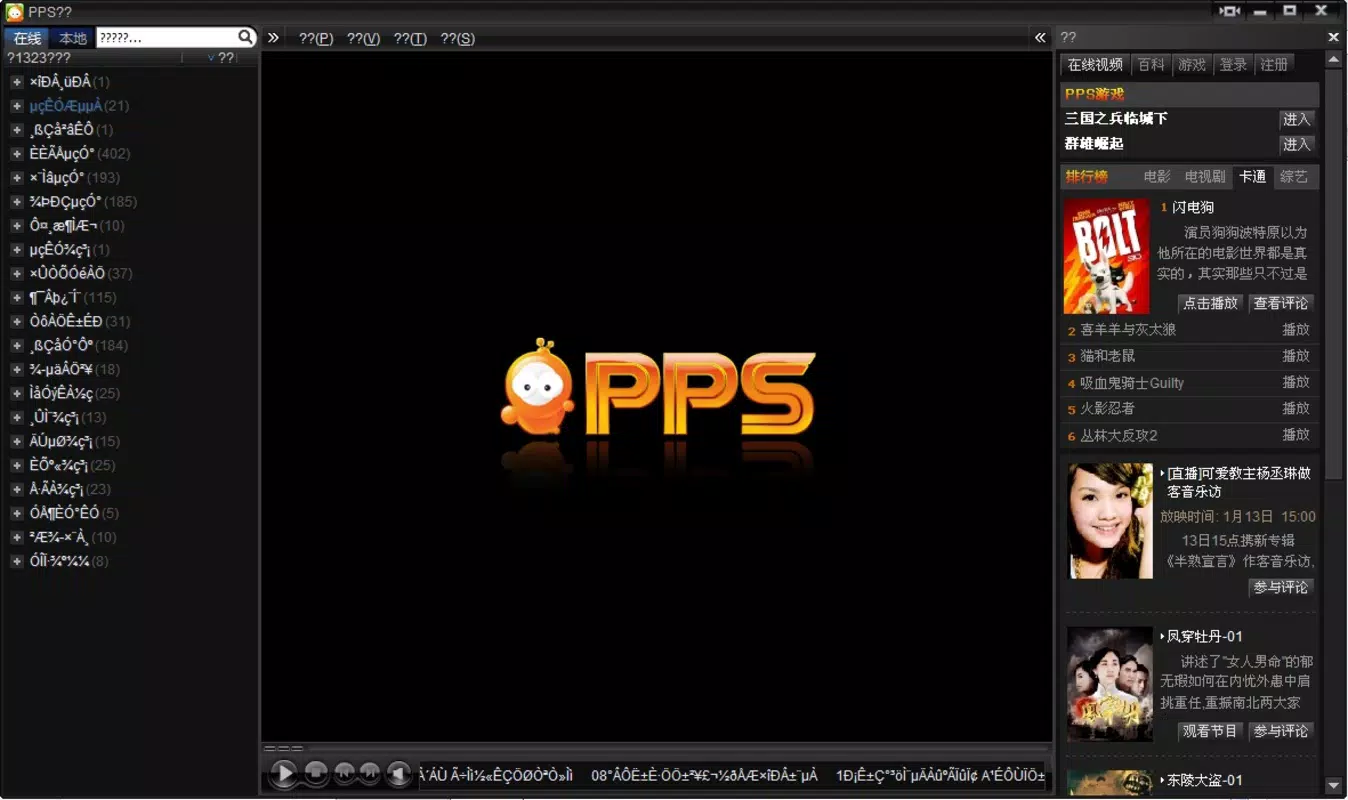Screen dimensions: 1348x800
Task: Expand the tree node with count (184)
Action: coord(17,346)
